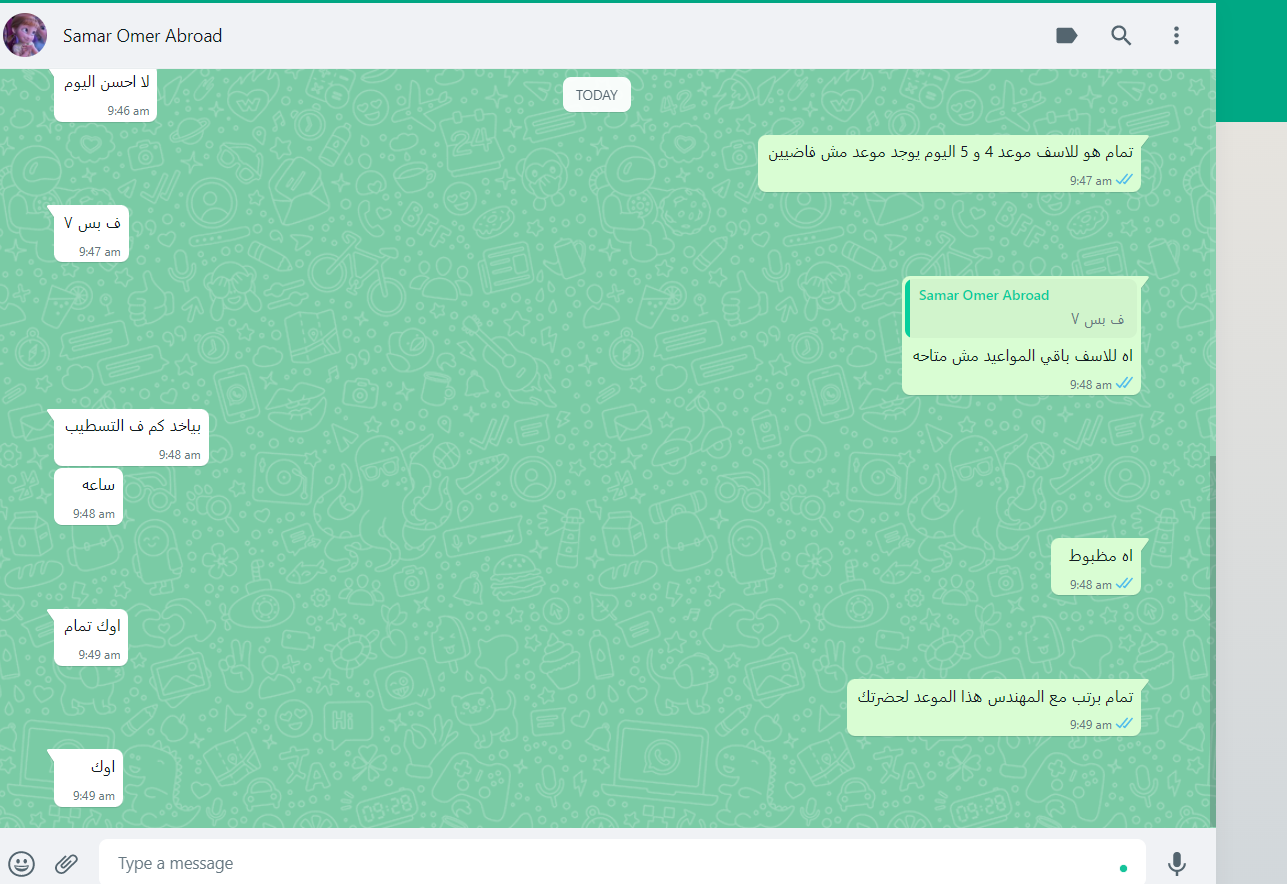Click read ticks on the 9:47 am sent message
Image resolution: width=1287 pixels, height=884 pixels.
coord(1124,180)
